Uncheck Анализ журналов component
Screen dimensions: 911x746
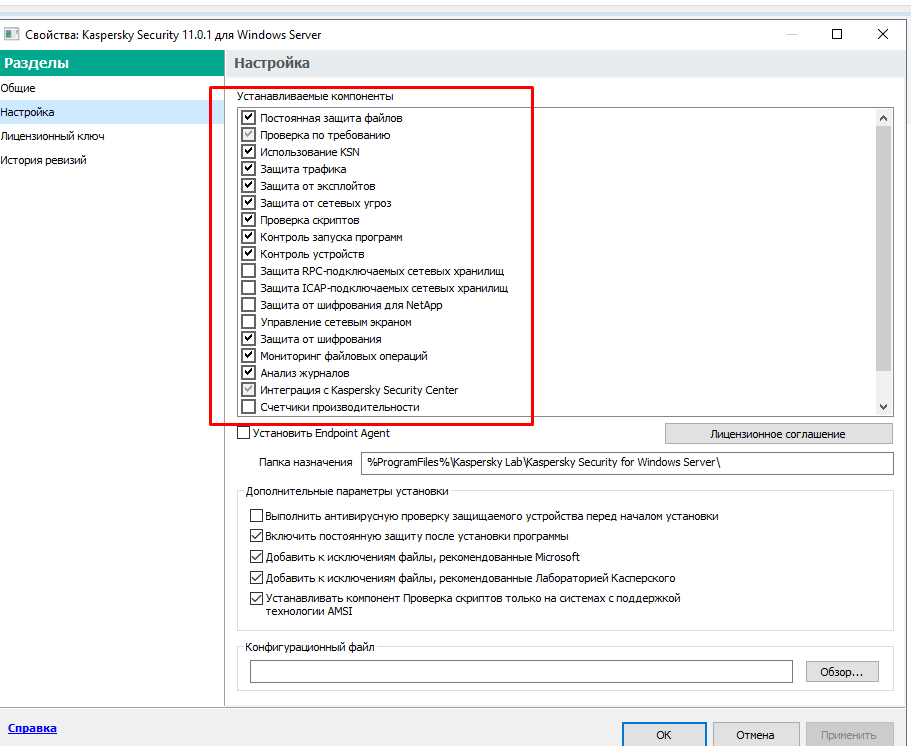click(248, 372)
